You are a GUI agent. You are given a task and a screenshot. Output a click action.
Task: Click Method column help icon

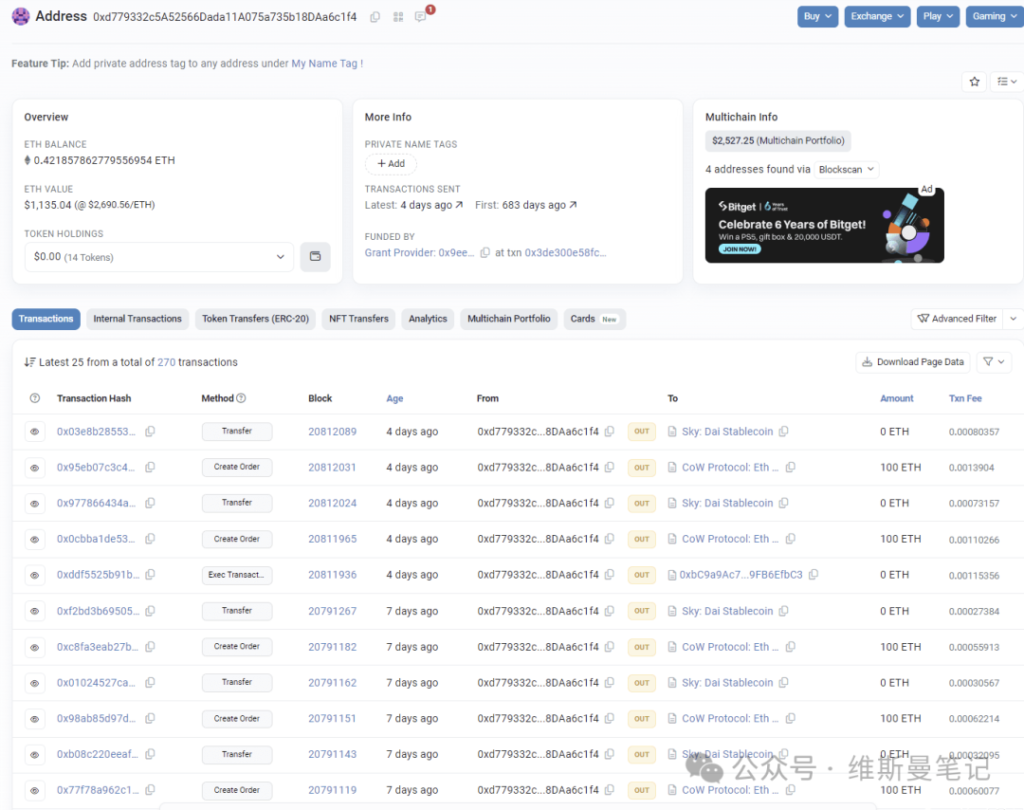tap(241, 398)
